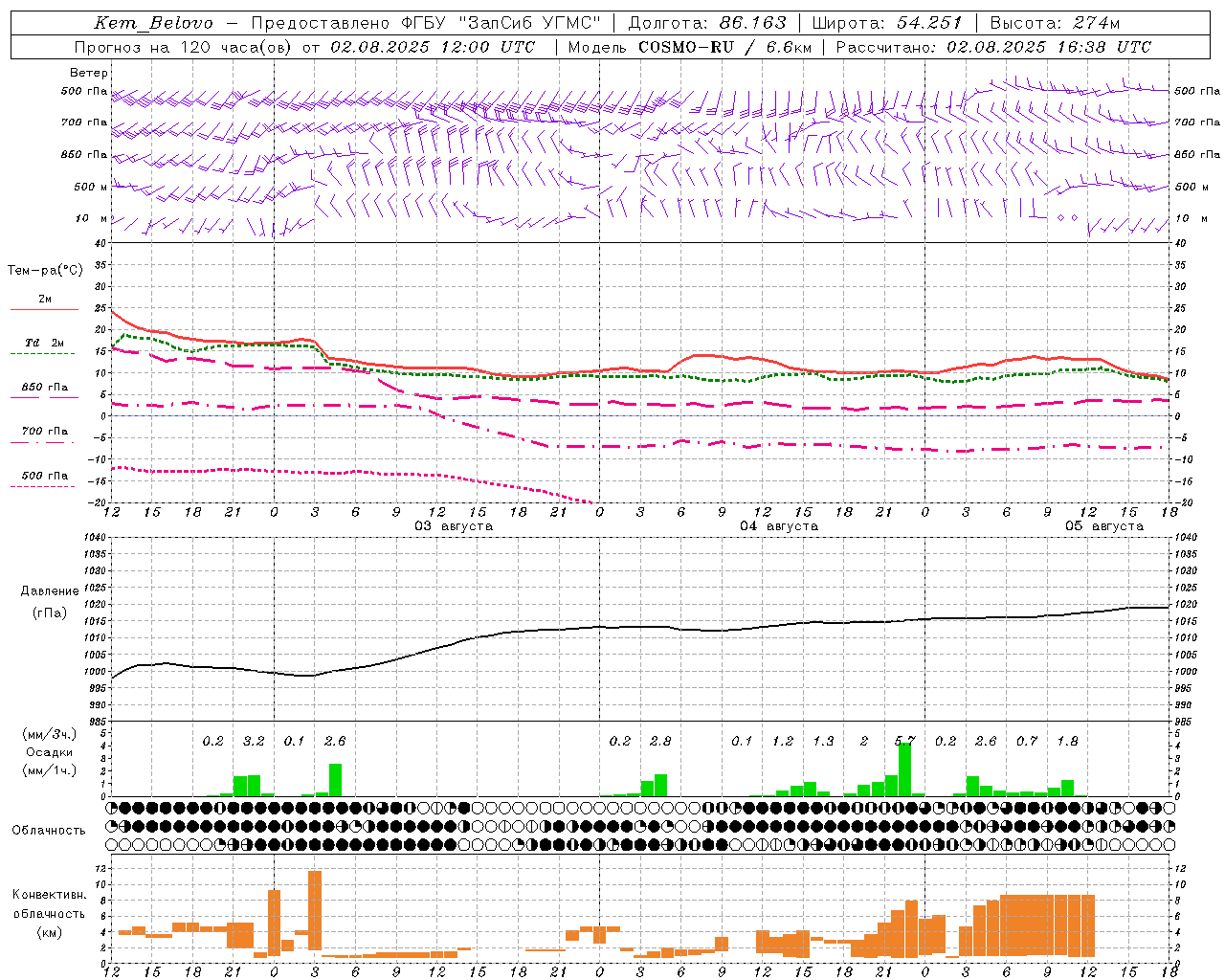Click the 500 гПа entry in the temperature legend

45,476
